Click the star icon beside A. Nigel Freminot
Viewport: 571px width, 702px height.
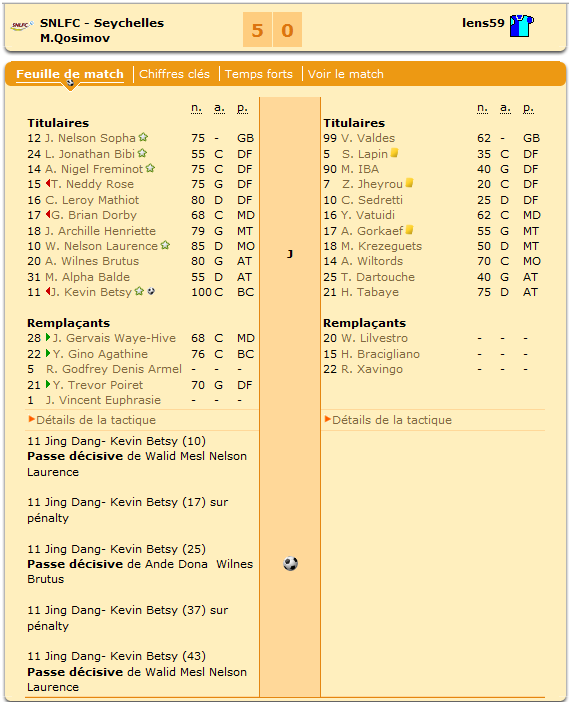pyautogui.click(x=150, y=168)
